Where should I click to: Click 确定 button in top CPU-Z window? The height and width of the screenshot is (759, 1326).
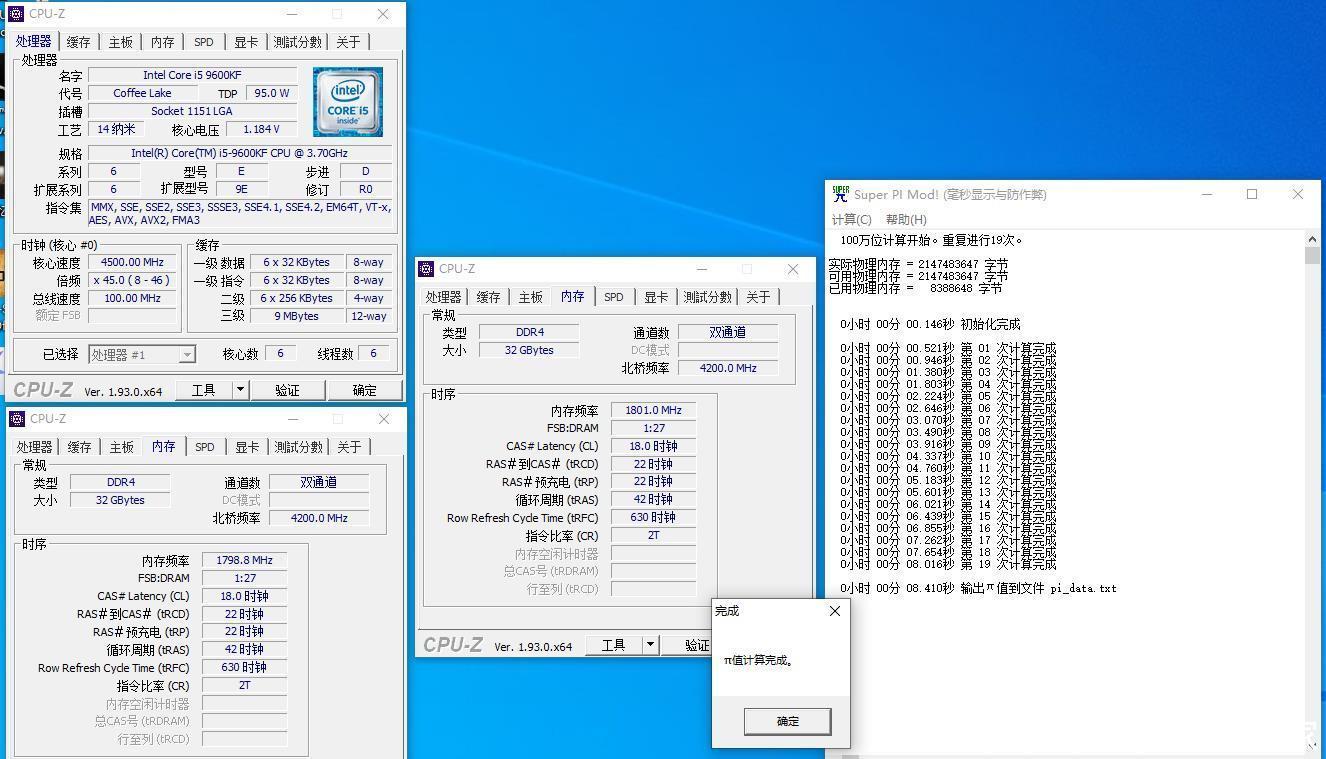pyautogui.click(x=365, y=390)
